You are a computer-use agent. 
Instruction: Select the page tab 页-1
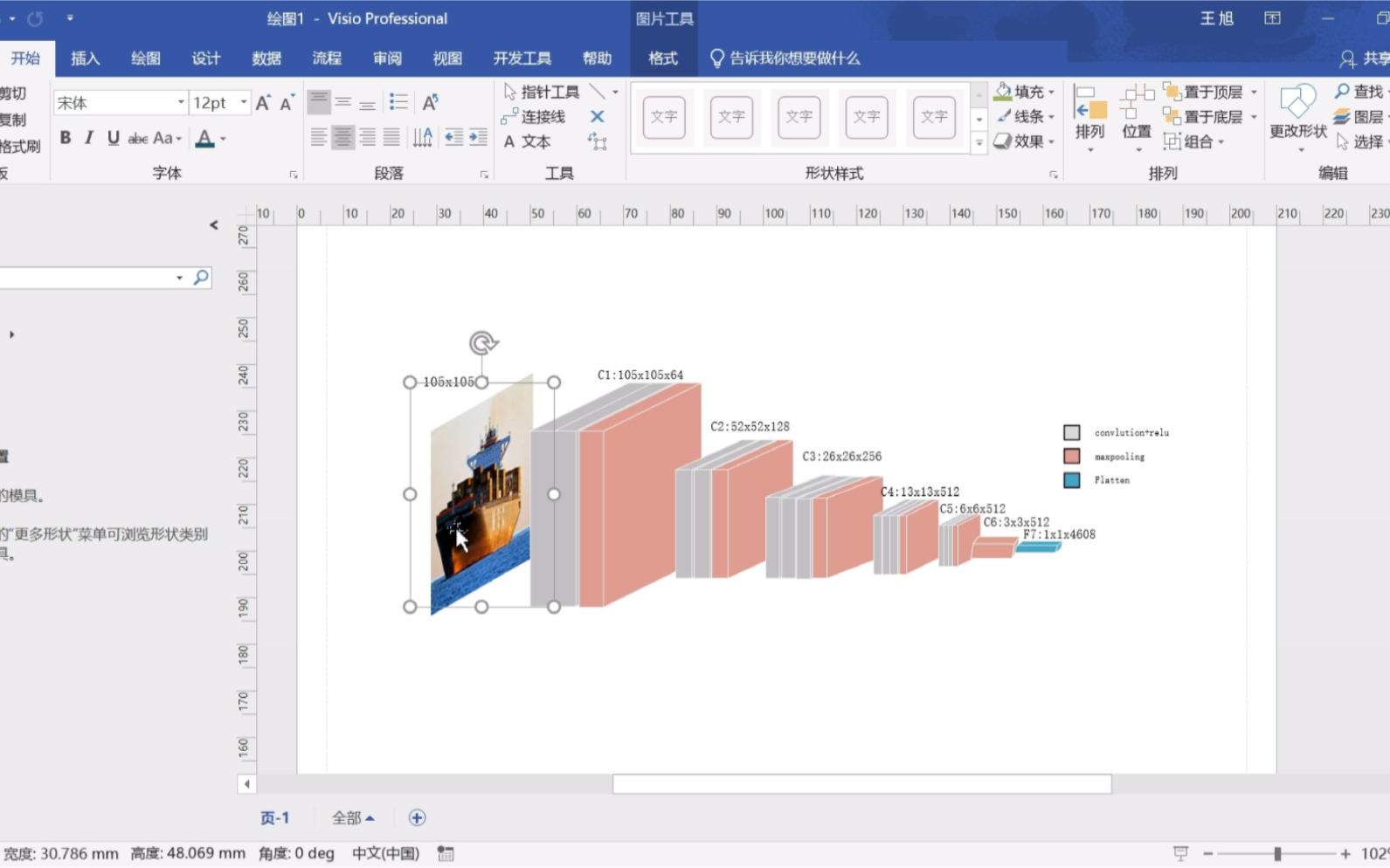click(x=274, y=818)
